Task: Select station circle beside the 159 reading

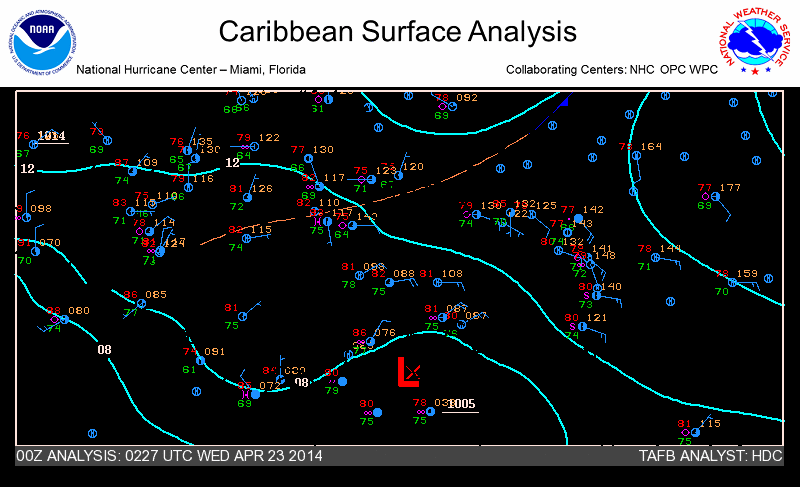Action: coord(733,283)
